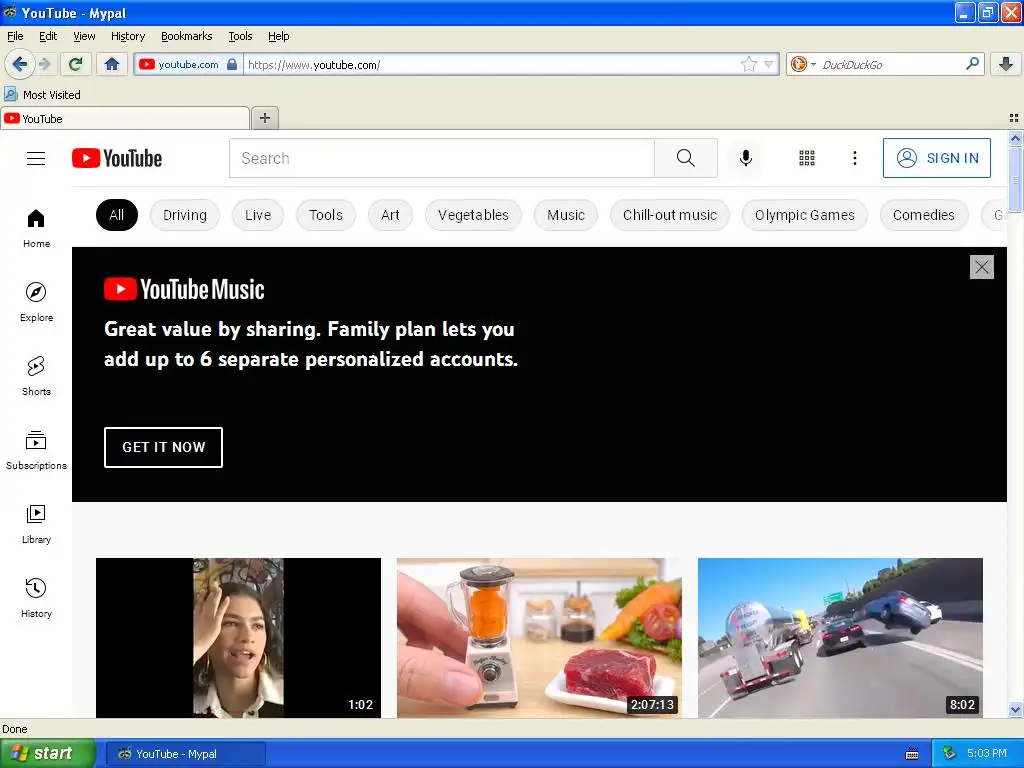
Task: Open the Bookmarks menu
Action: 186,36
